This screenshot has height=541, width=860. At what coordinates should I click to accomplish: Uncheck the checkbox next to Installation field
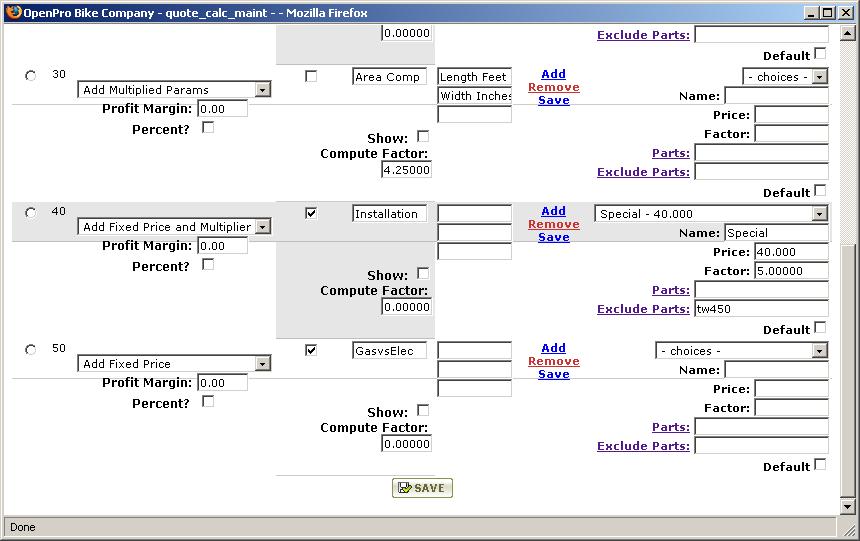(311, 213)
